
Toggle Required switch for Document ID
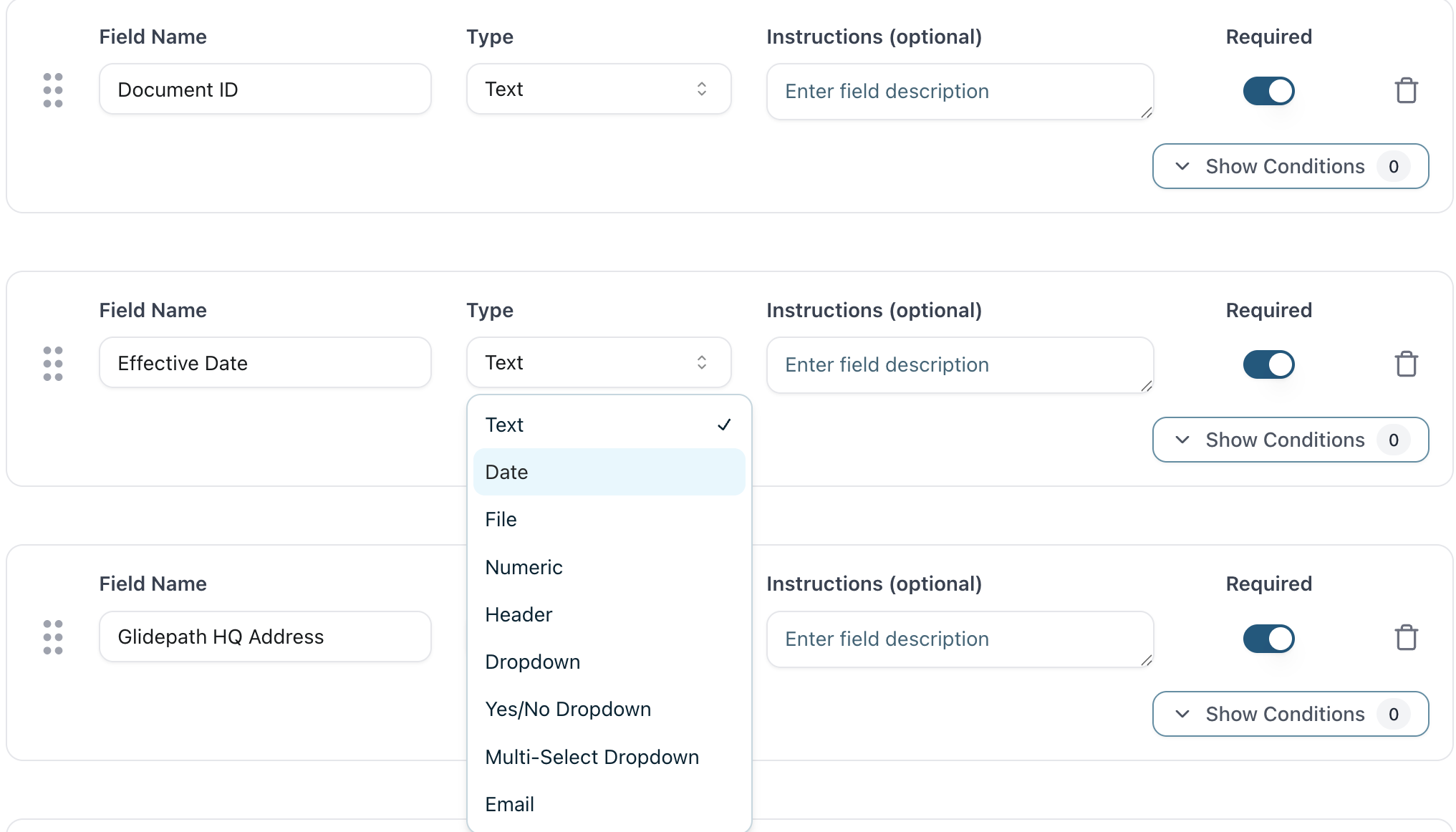(x=1268, y=91)
